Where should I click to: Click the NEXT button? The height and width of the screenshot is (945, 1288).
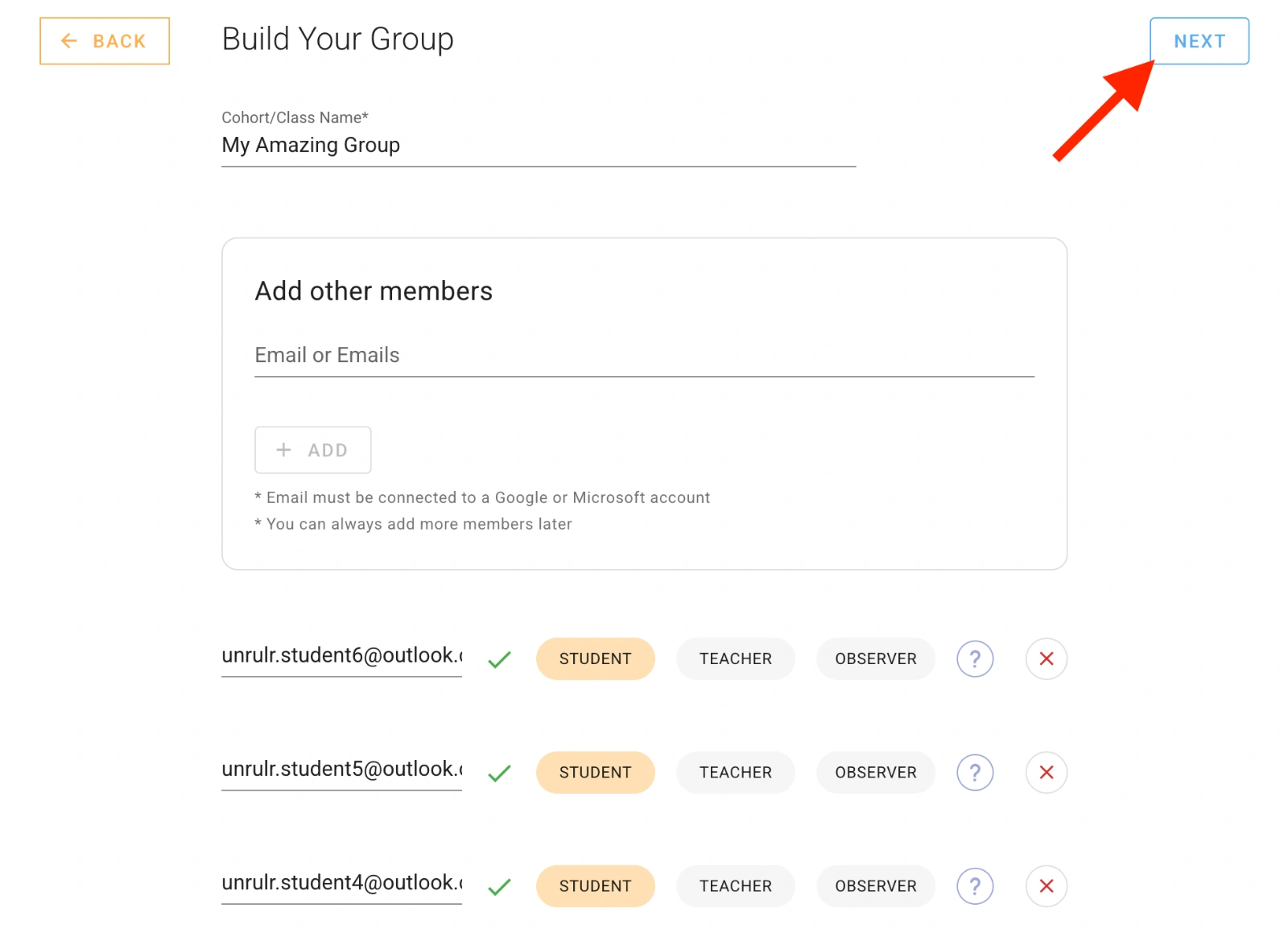coord(1199,41)
